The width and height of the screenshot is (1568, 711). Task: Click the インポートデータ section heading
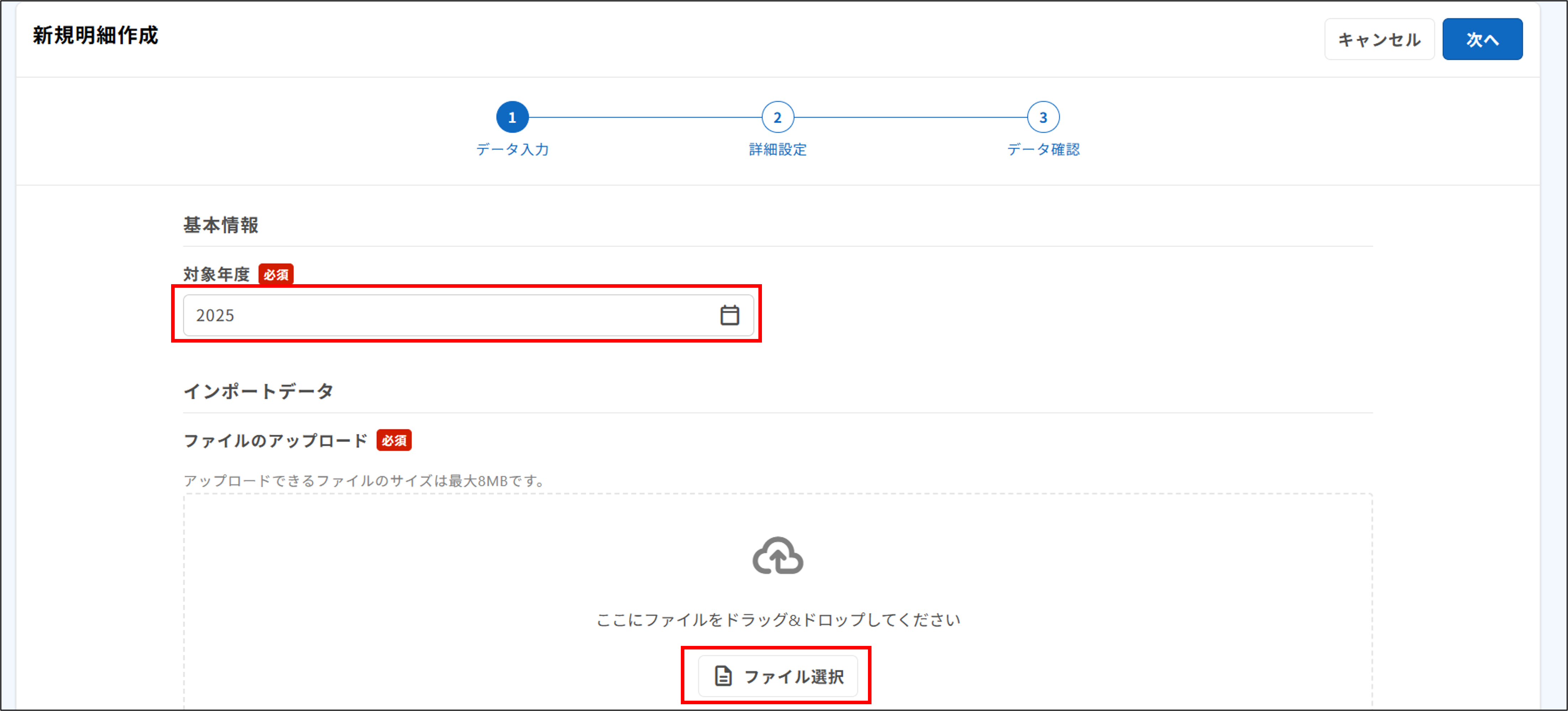pyautogui.click(x=259, y=391)
